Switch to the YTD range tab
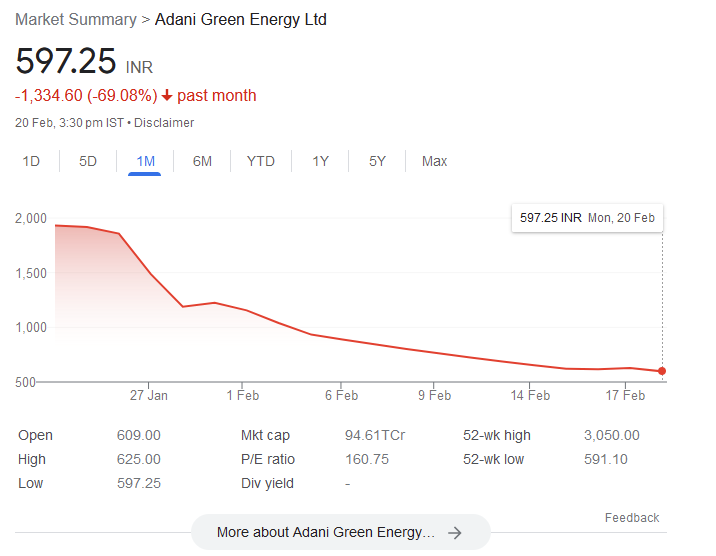 pos(260,161)
